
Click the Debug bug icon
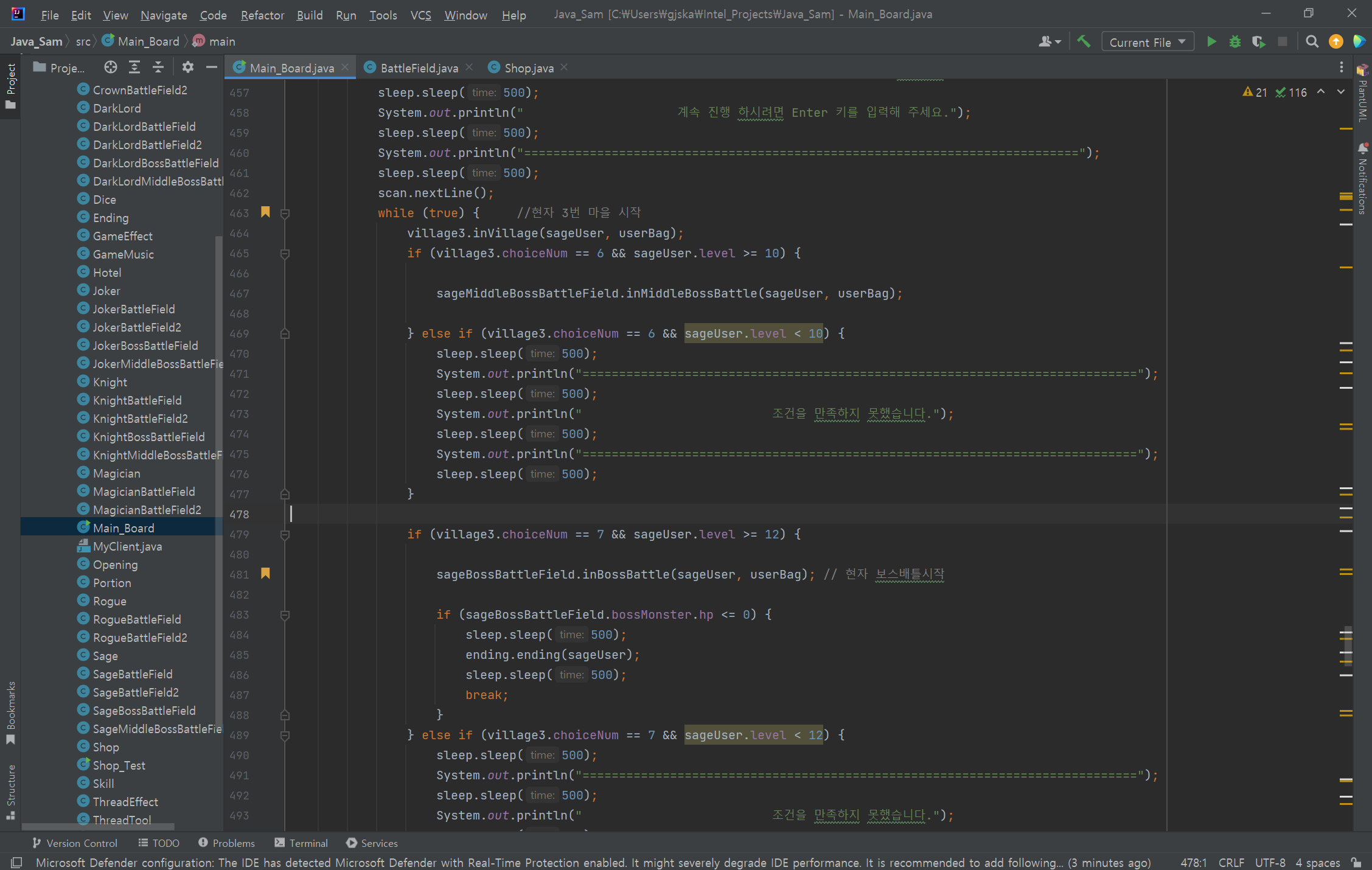click(1234, 42)
